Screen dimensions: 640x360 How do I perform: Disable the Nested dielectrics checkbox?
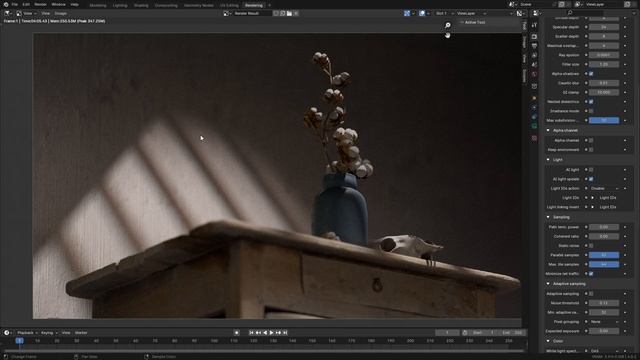pos(591,102)
